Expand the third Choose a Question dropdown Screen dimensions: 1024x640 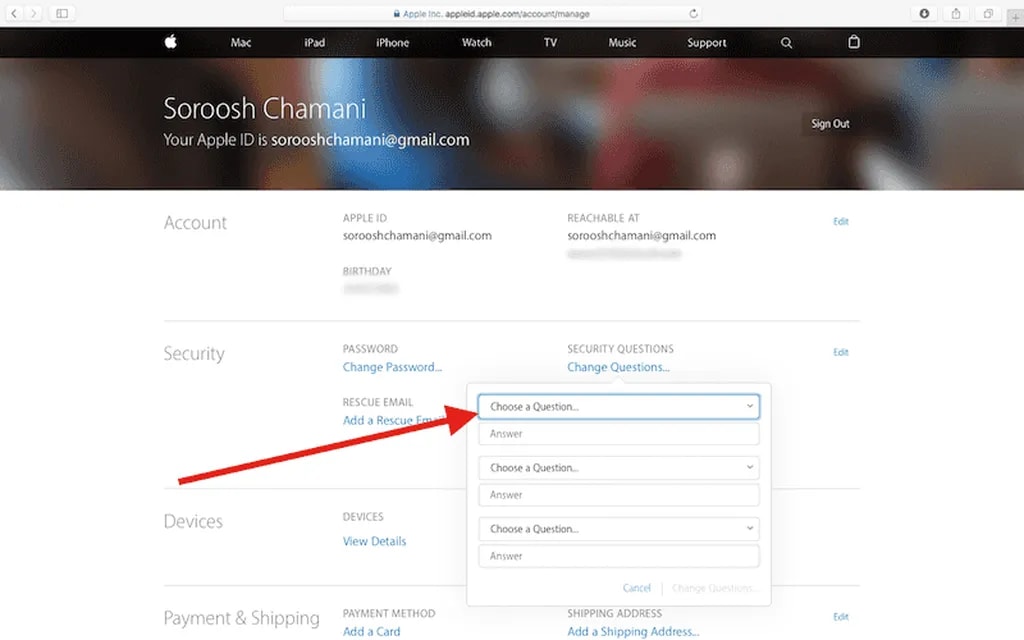coord(618,529)
